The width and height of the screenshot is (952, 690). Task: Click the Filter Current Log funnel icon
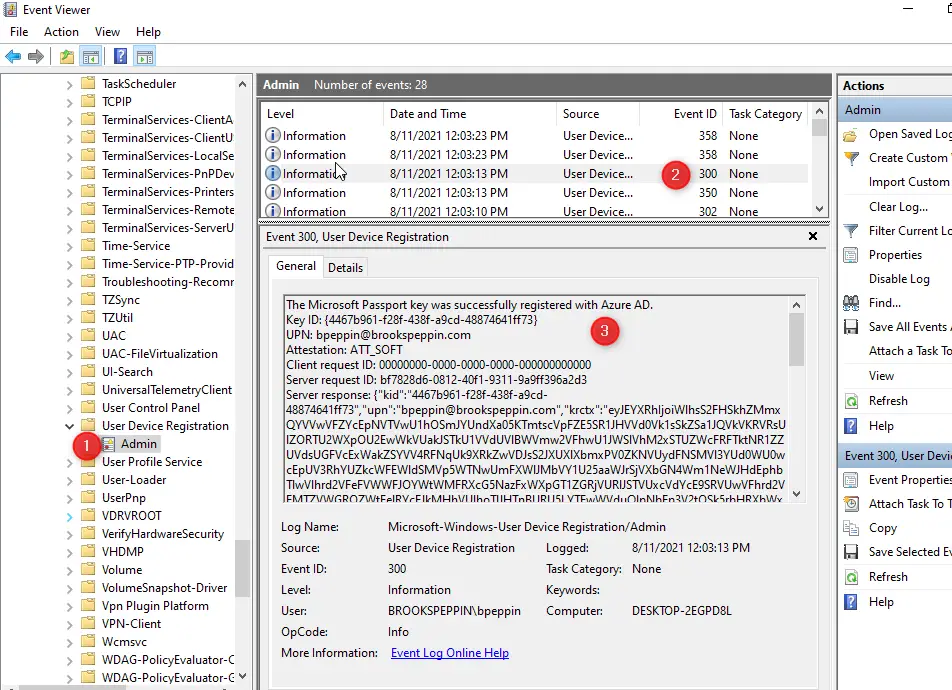click(x=851, y=231)
